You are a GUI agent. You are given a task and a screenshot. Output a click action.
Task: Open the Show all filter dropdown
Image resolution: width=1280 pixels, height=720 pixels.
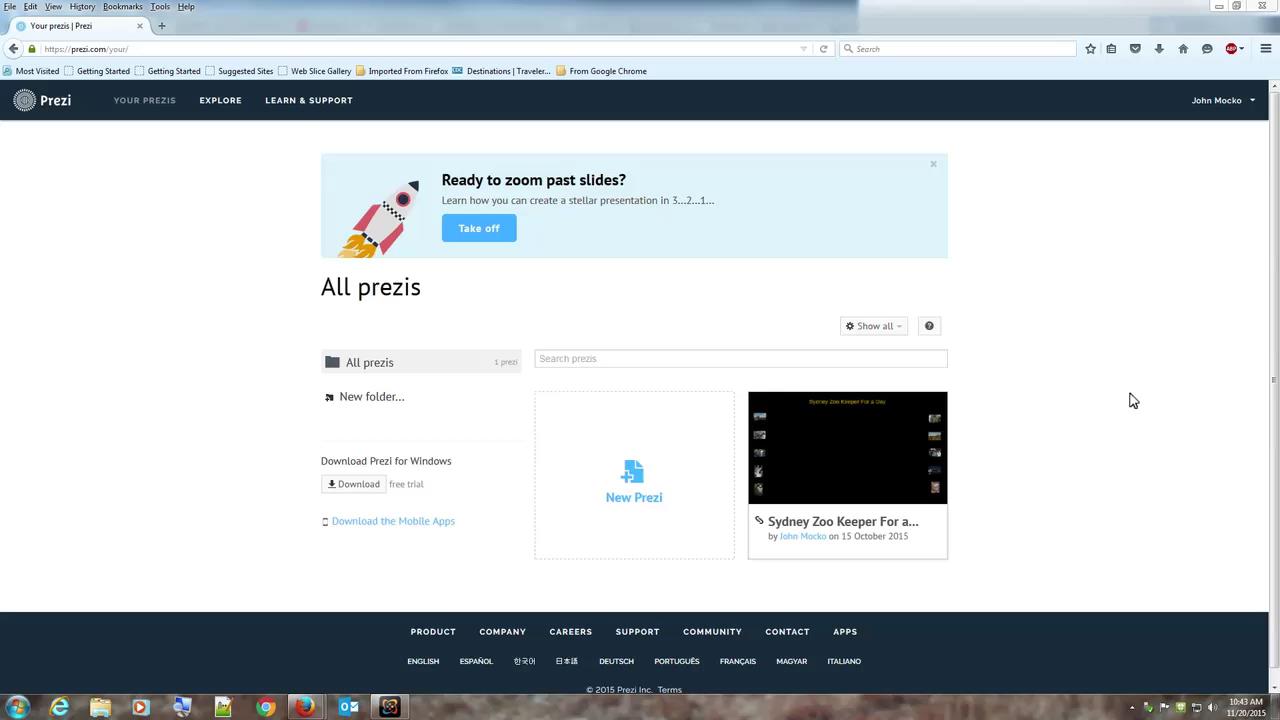(873, 326)
